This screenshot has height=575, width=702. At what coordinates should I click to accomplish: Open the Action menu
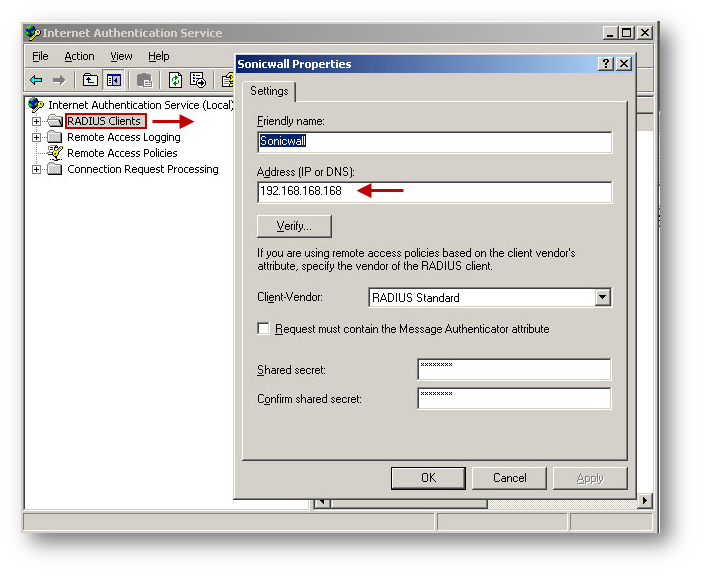79,57
